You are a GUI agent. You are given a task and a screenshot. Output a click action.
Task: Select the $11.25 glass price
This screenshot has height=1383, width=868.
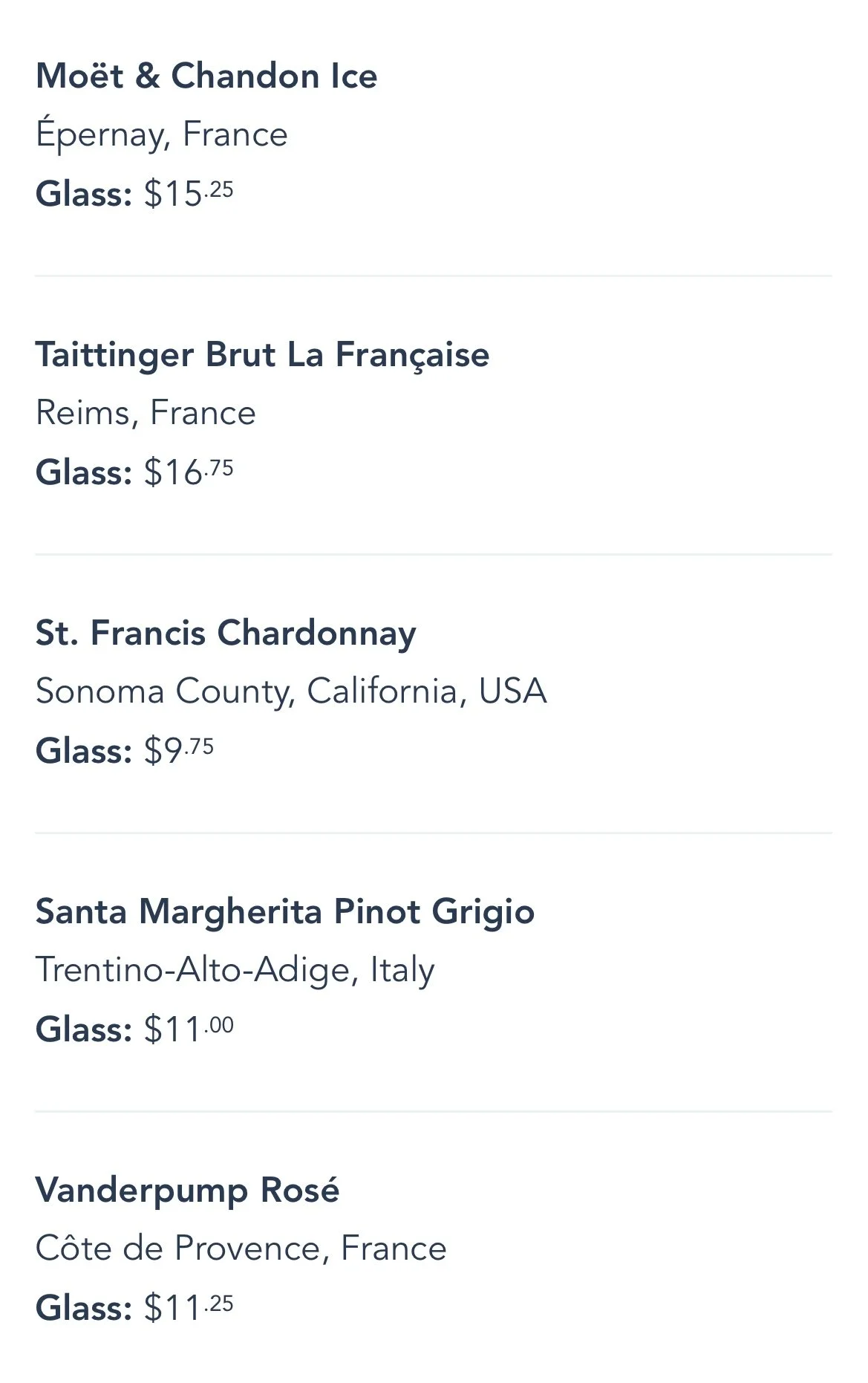(x=189, y=1308)
